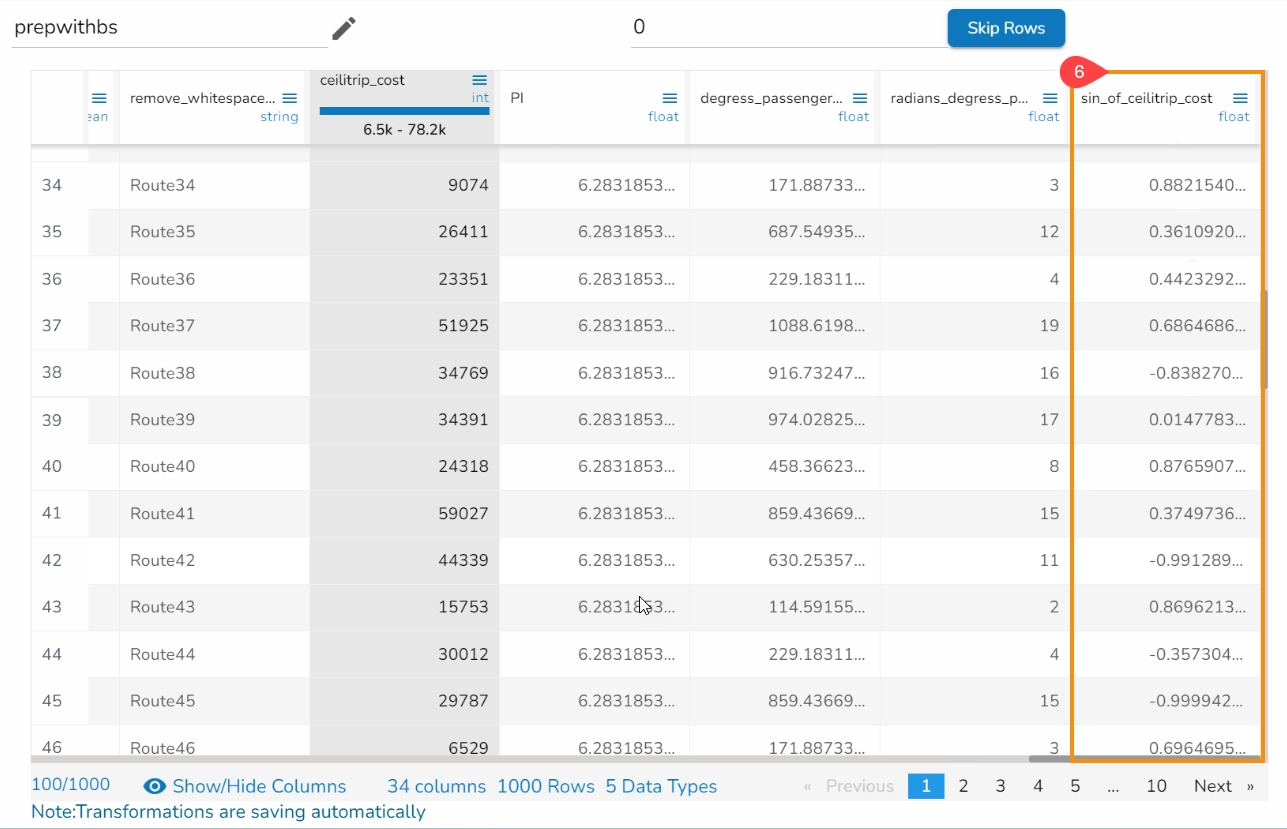This screenshot has height=829, width=1287.
Task: Select the Route40 cell in the table
Action: point(163,466)
